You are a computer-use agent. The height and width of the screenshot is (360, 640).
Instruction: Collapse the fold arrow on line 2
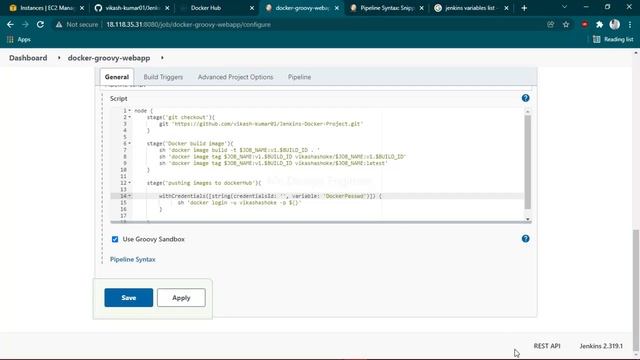point(130,117)
